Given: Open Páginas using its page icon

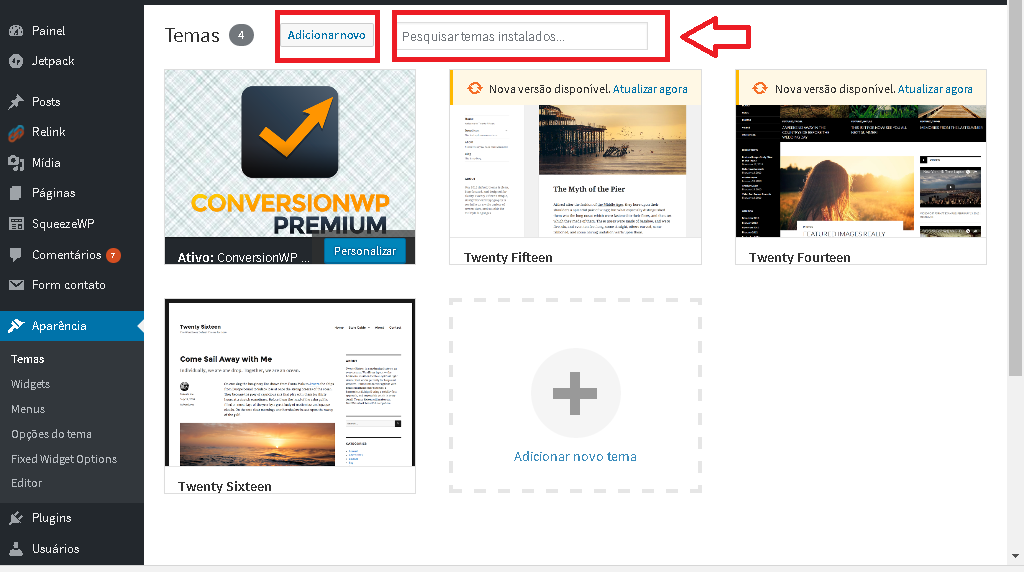Looking at the screenshot, I should point(16,193).
